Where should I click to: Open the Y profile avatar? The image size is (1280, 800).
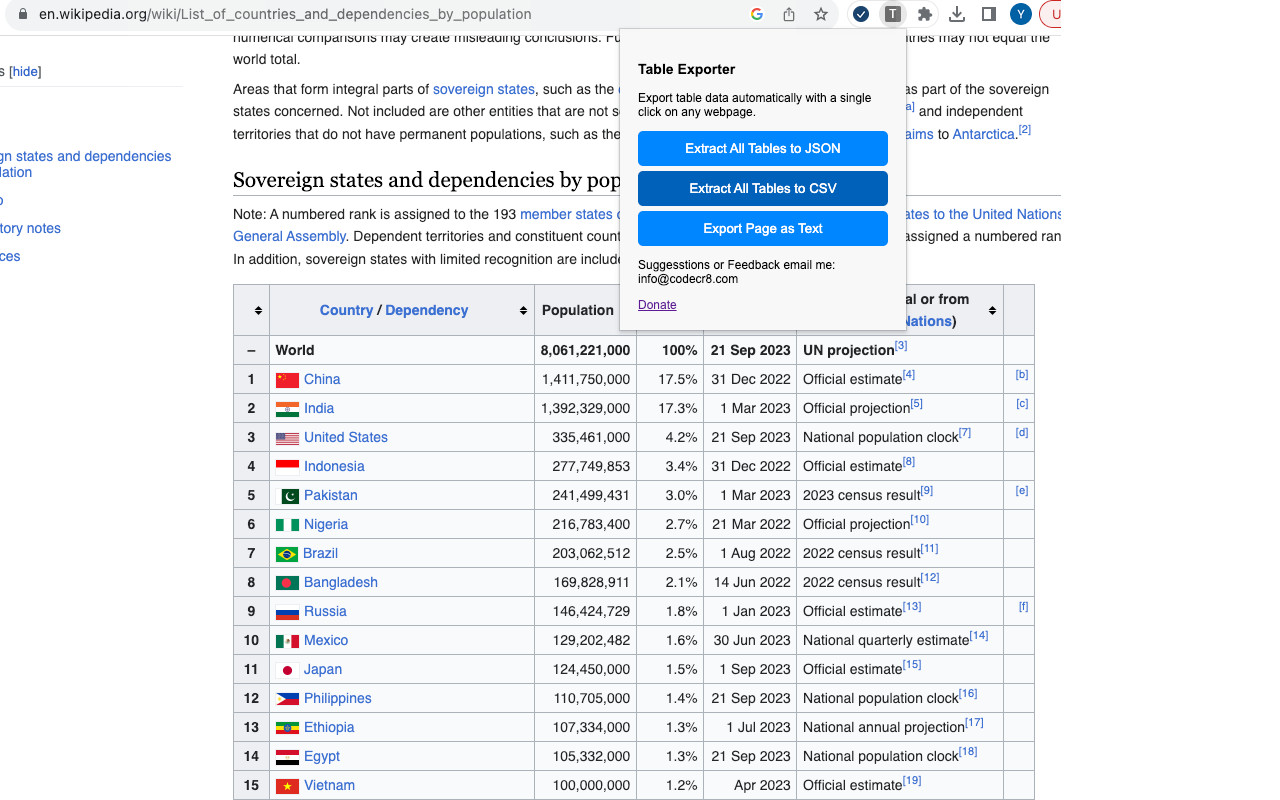tap(1021, 14)
